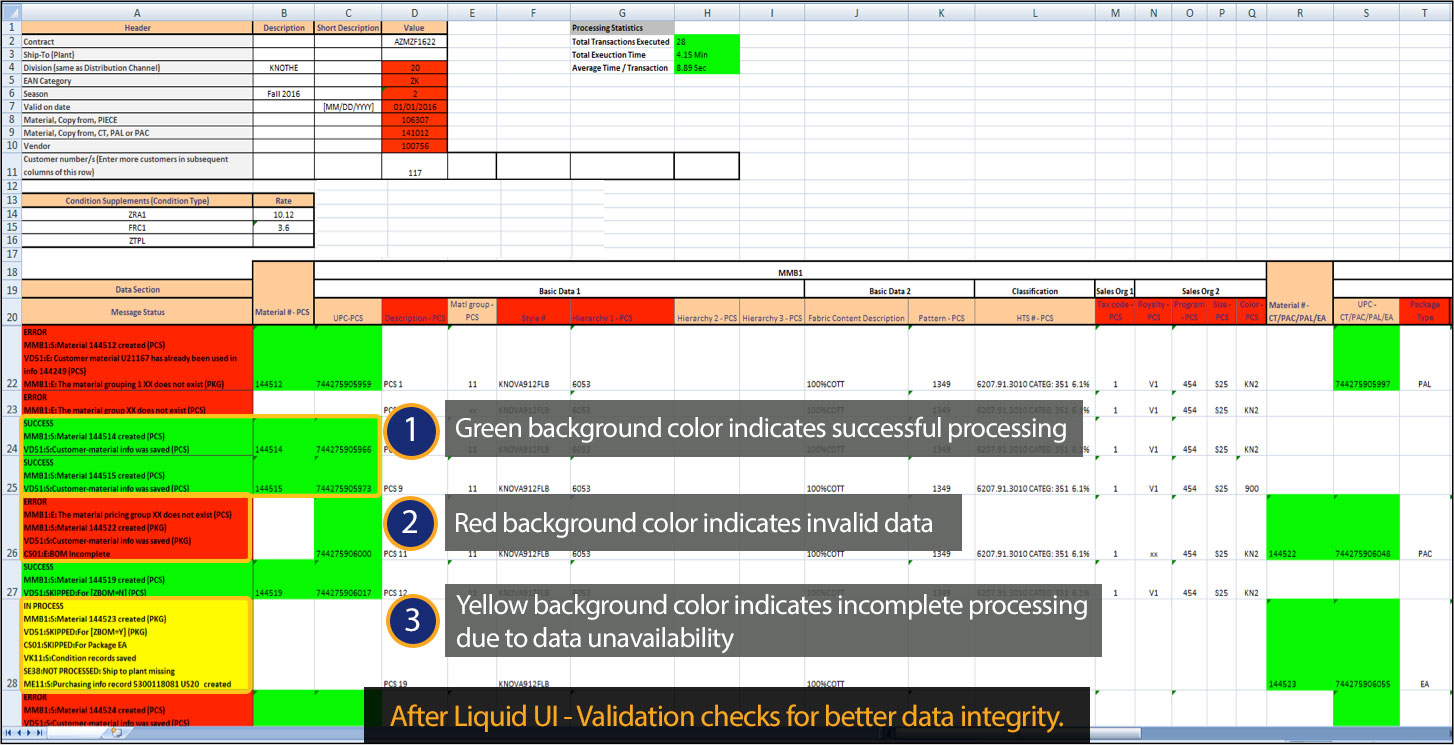The height and width of the screenshot is (745, 1454).
Task: Click the insert new worksheet tab icon
Action: pos(116,733)
